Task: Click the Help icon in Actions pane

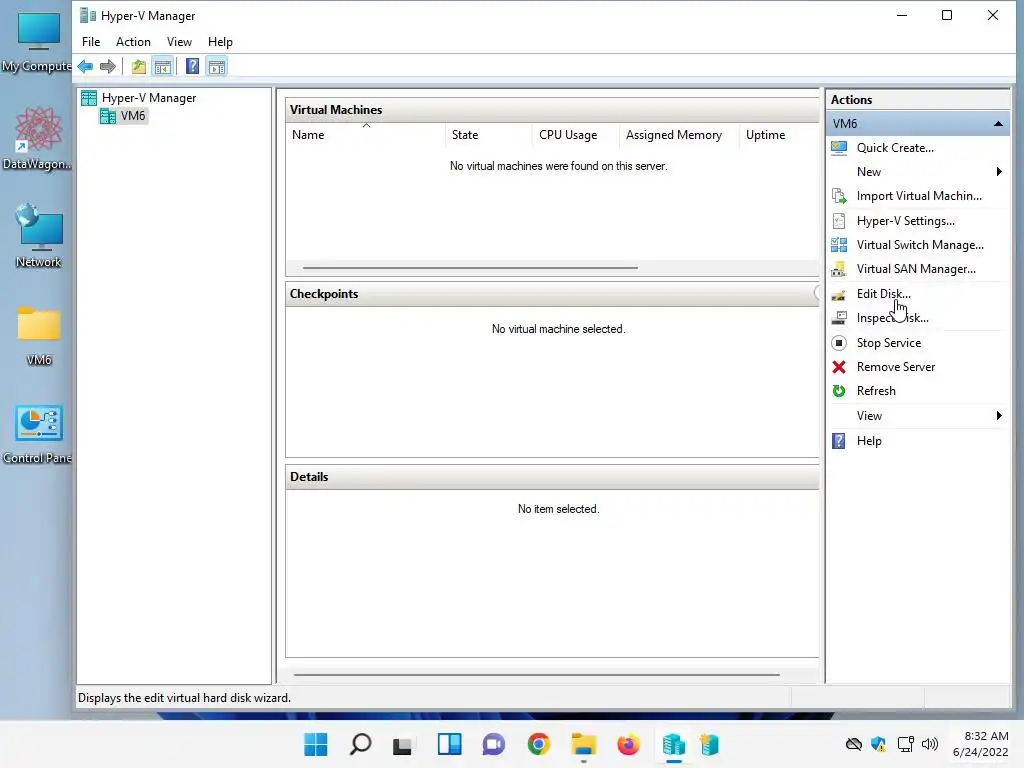Action: click(x=839, y=441)
